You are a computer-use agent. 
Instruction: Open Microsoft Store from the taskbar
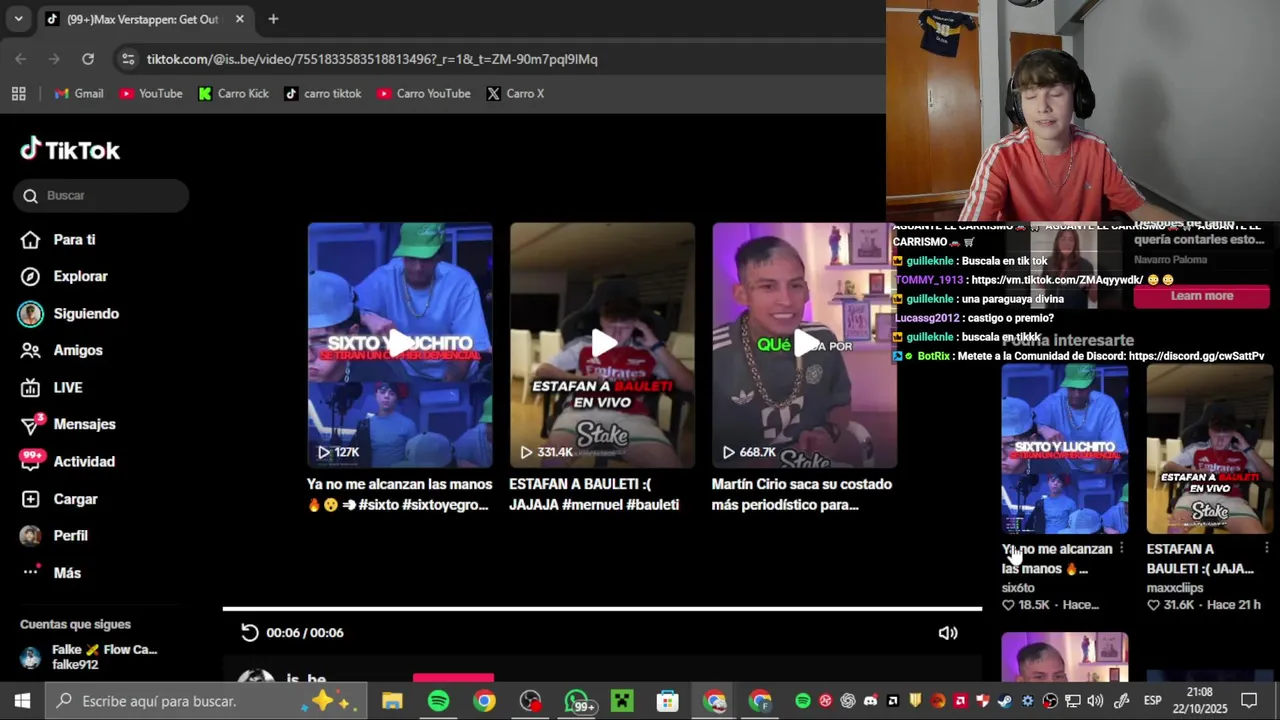coord(668,701)
